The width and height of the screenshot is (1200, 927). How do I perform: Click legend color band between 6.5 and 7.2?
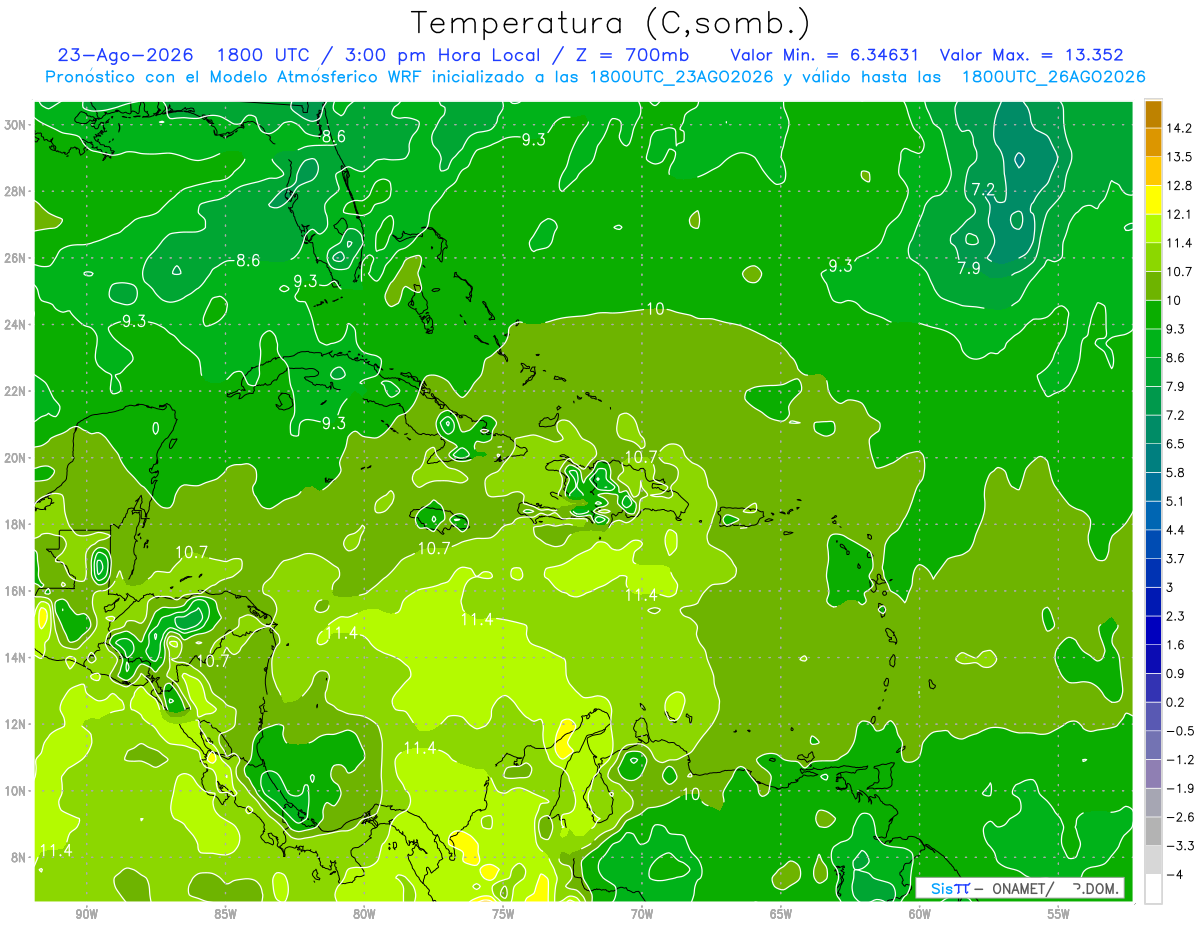(x=1153, y=429)
